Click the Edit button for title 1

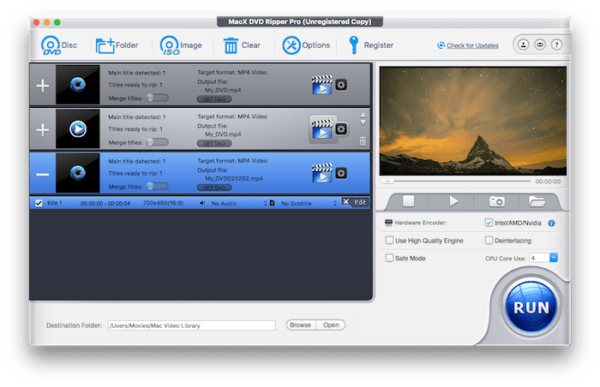tap(355, 202)
